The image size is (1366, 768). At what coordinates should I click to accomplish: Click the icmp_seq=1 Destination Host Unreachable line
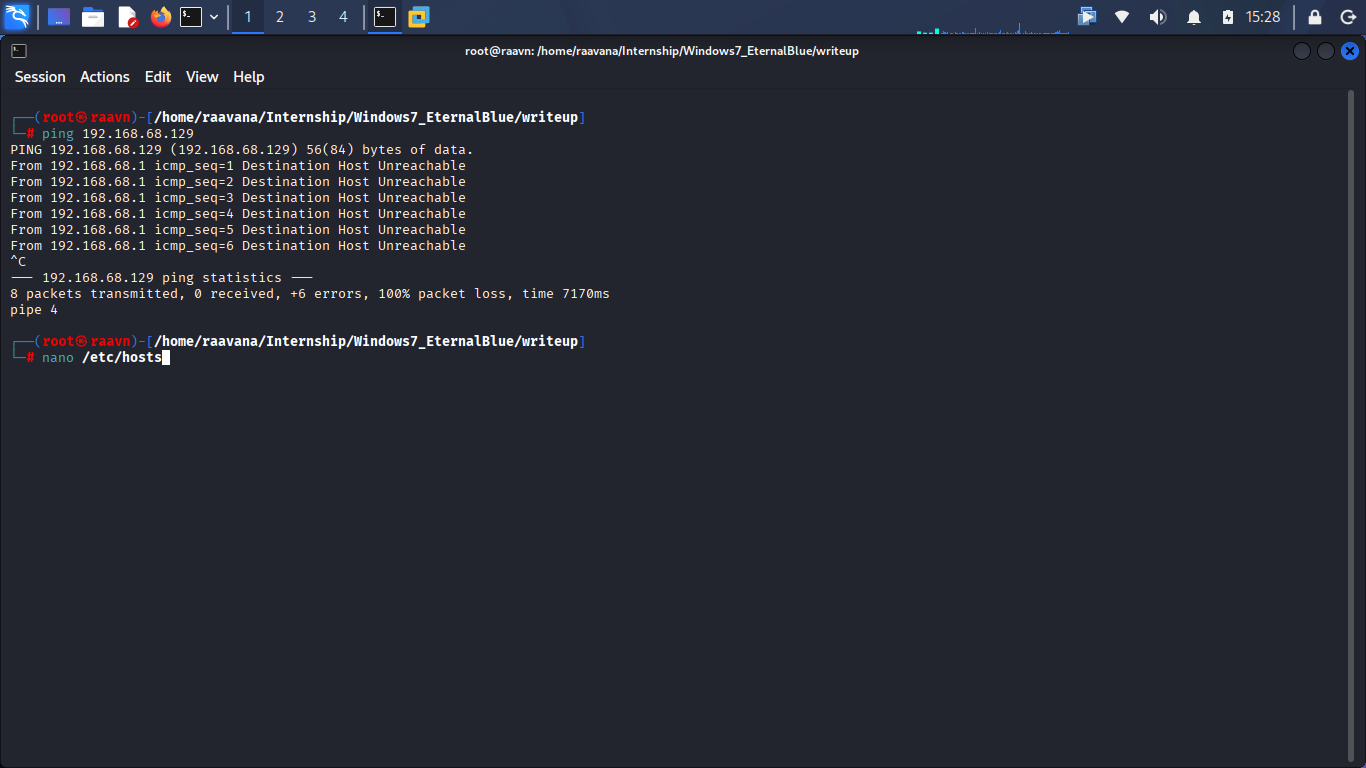(x=238, y=165)
